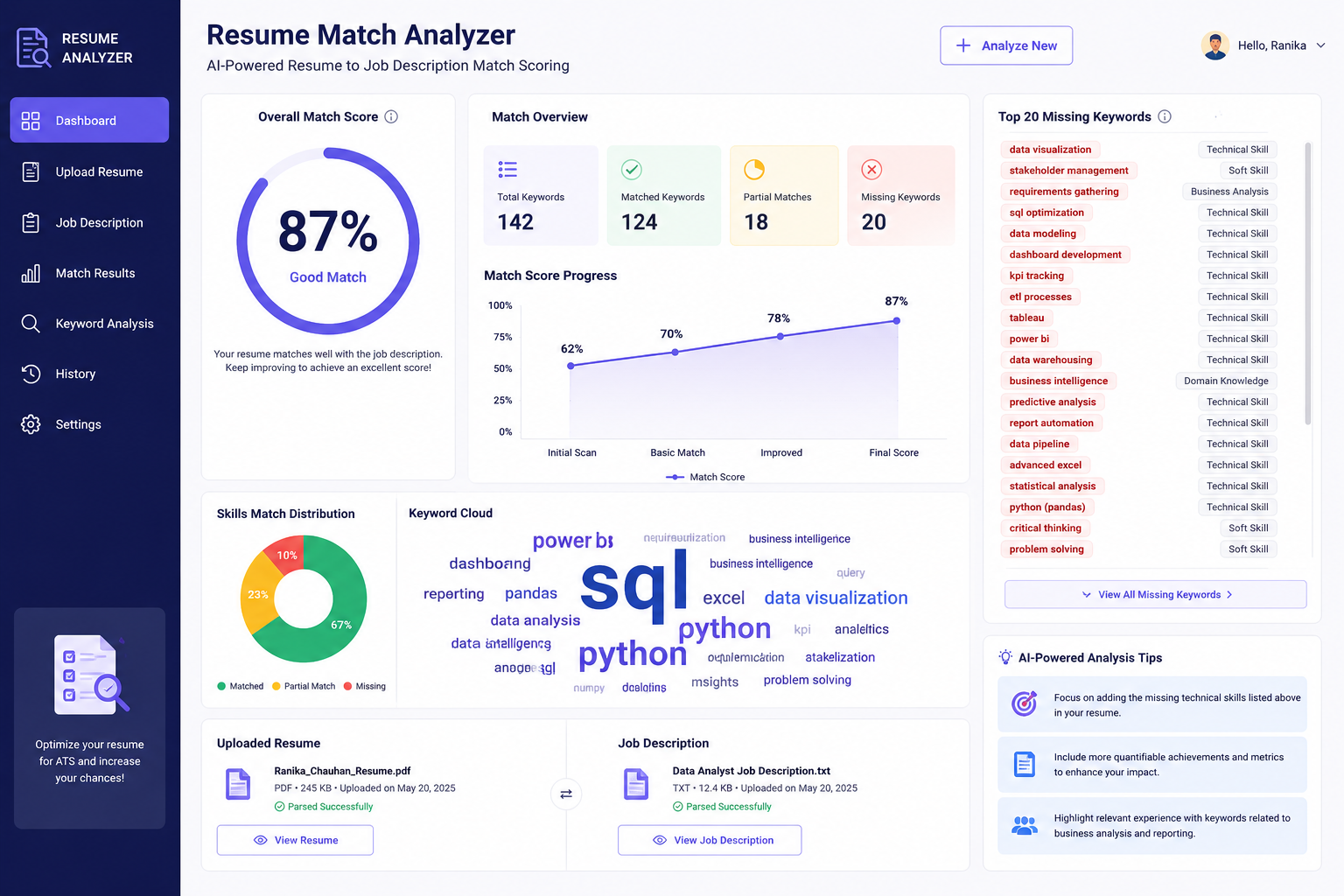Toggle the Matched legend item

pyautogui.click(x=241, y=686)
